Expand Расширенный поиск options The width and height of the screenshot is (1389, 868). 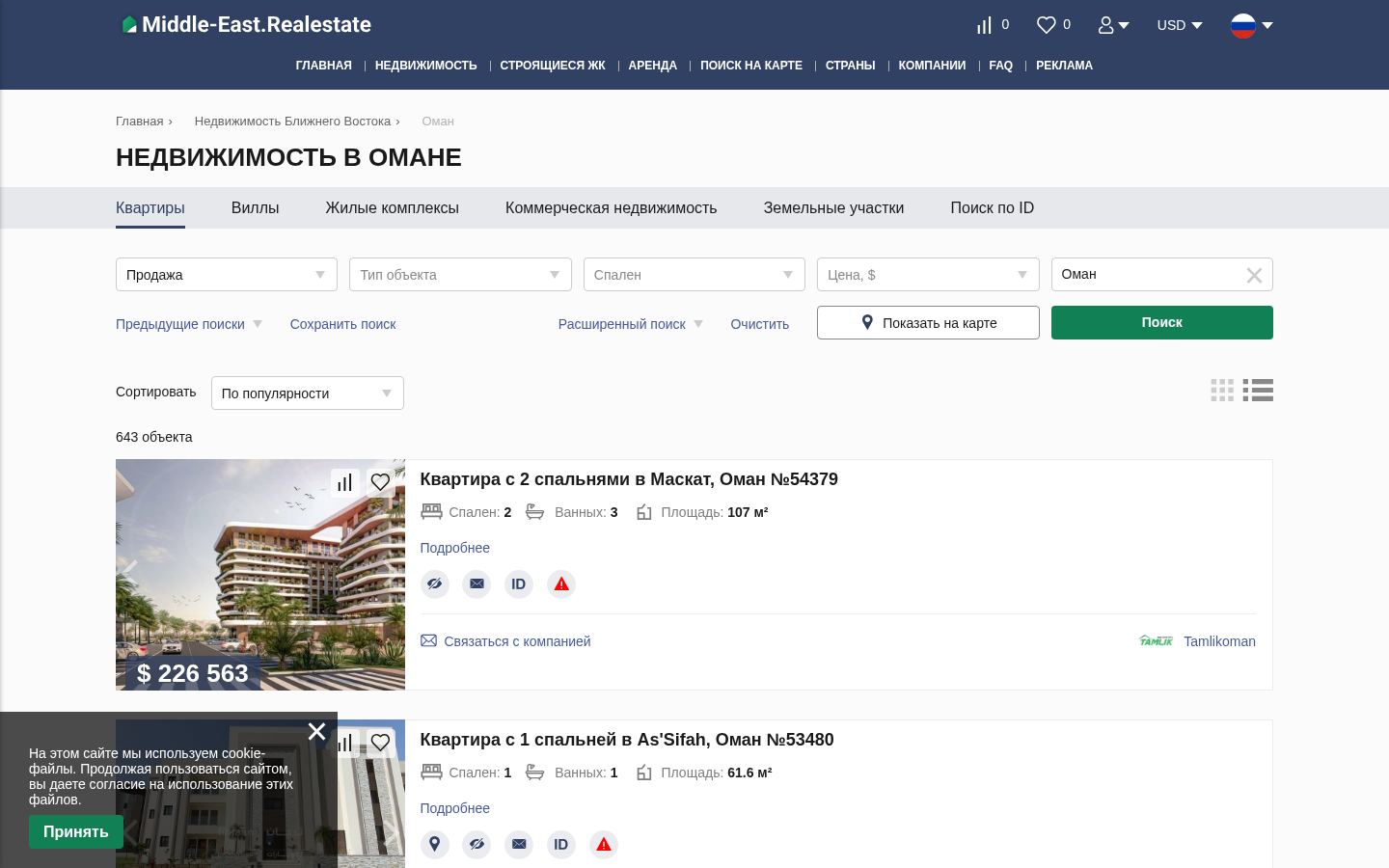631,324
